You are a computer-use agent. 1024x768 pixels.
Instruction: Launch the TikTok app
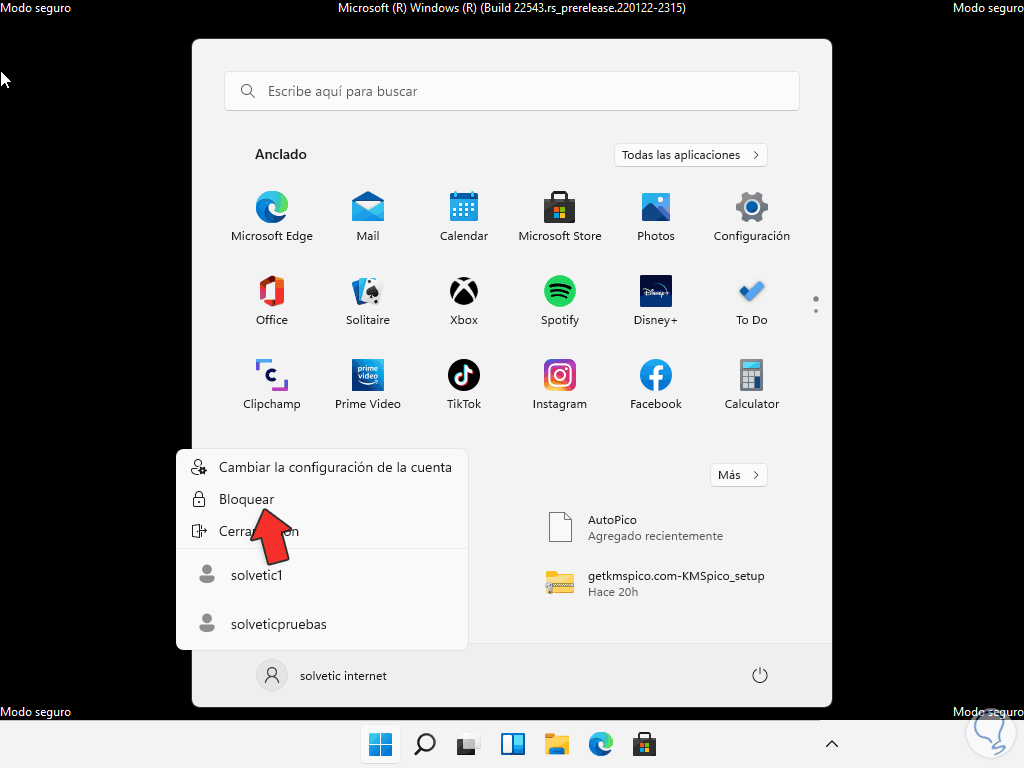pos(464,385)
